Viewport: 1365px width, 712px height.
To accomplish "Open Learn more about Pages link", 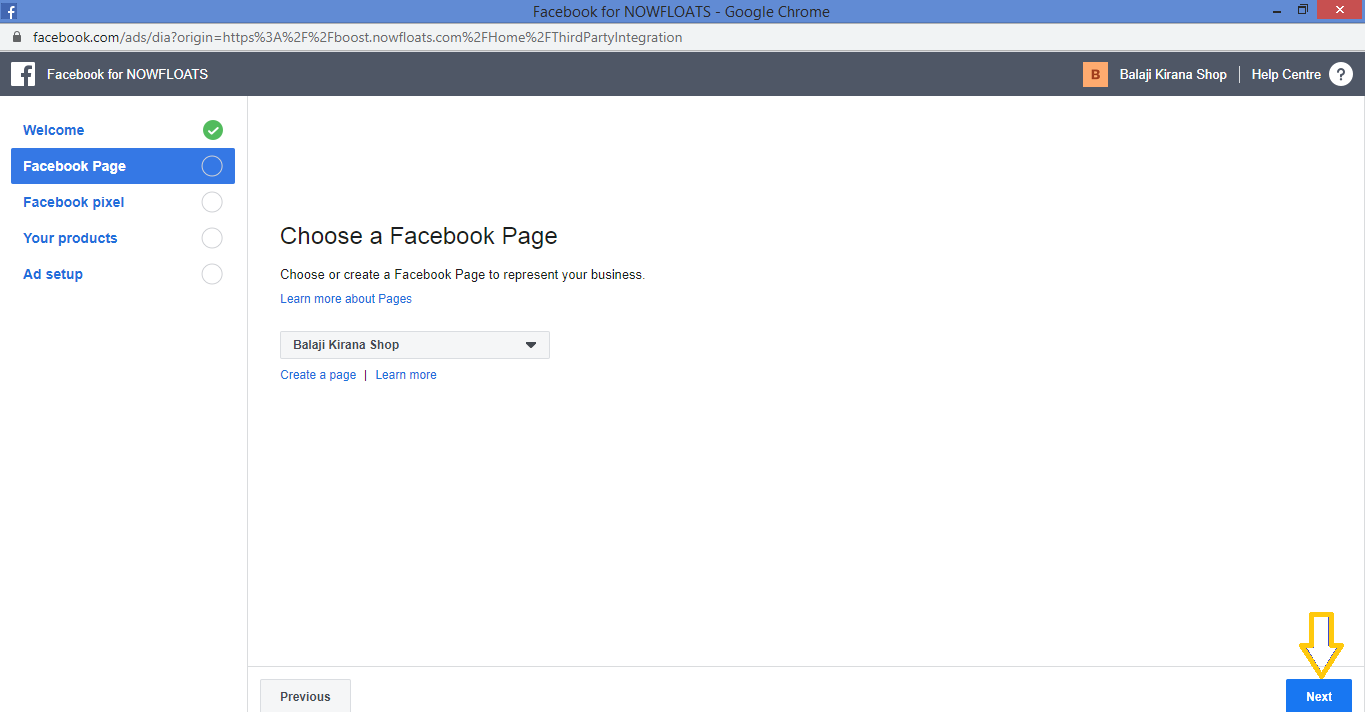I will 346,299.
